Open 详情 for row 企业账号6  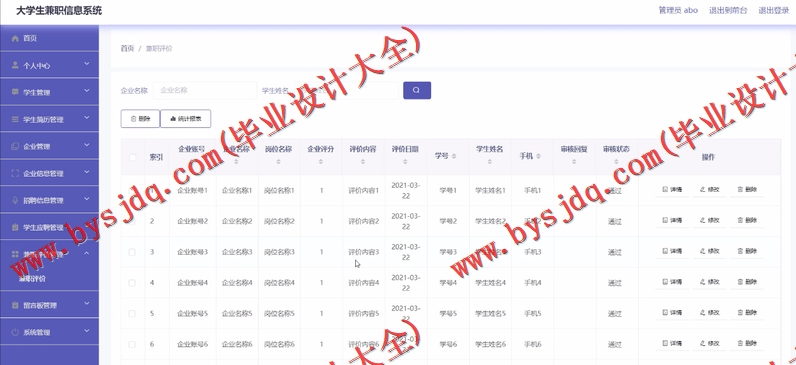click(672, 343)
